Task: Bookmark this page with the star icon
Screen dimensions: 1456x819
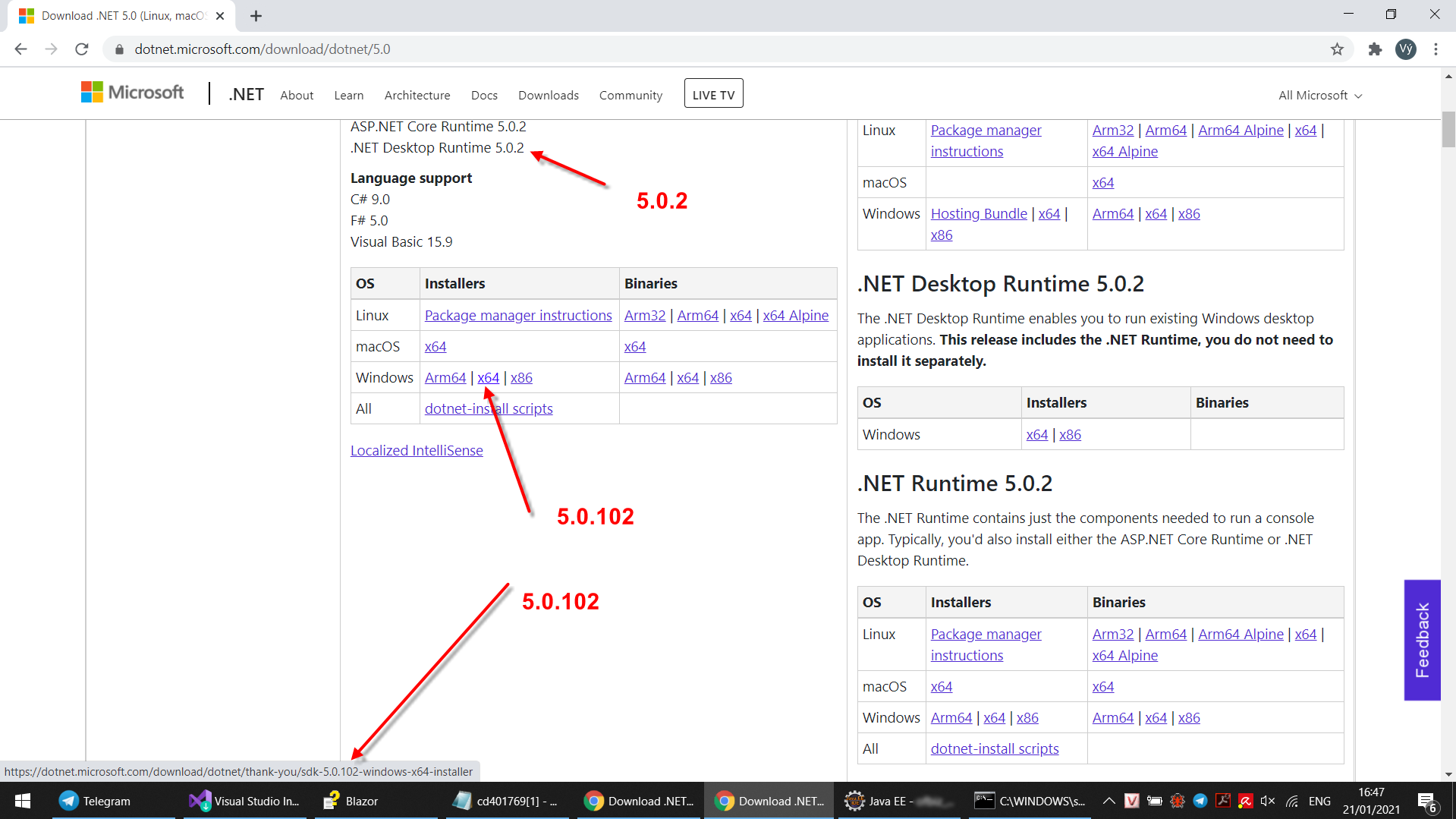Action: (1338, 49)
